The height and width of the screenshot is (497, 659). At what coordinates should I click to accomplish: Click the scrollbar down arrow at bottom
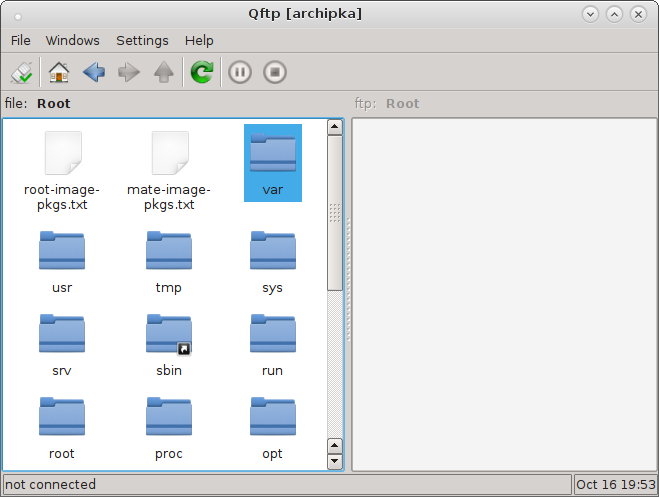pos(335,461)
